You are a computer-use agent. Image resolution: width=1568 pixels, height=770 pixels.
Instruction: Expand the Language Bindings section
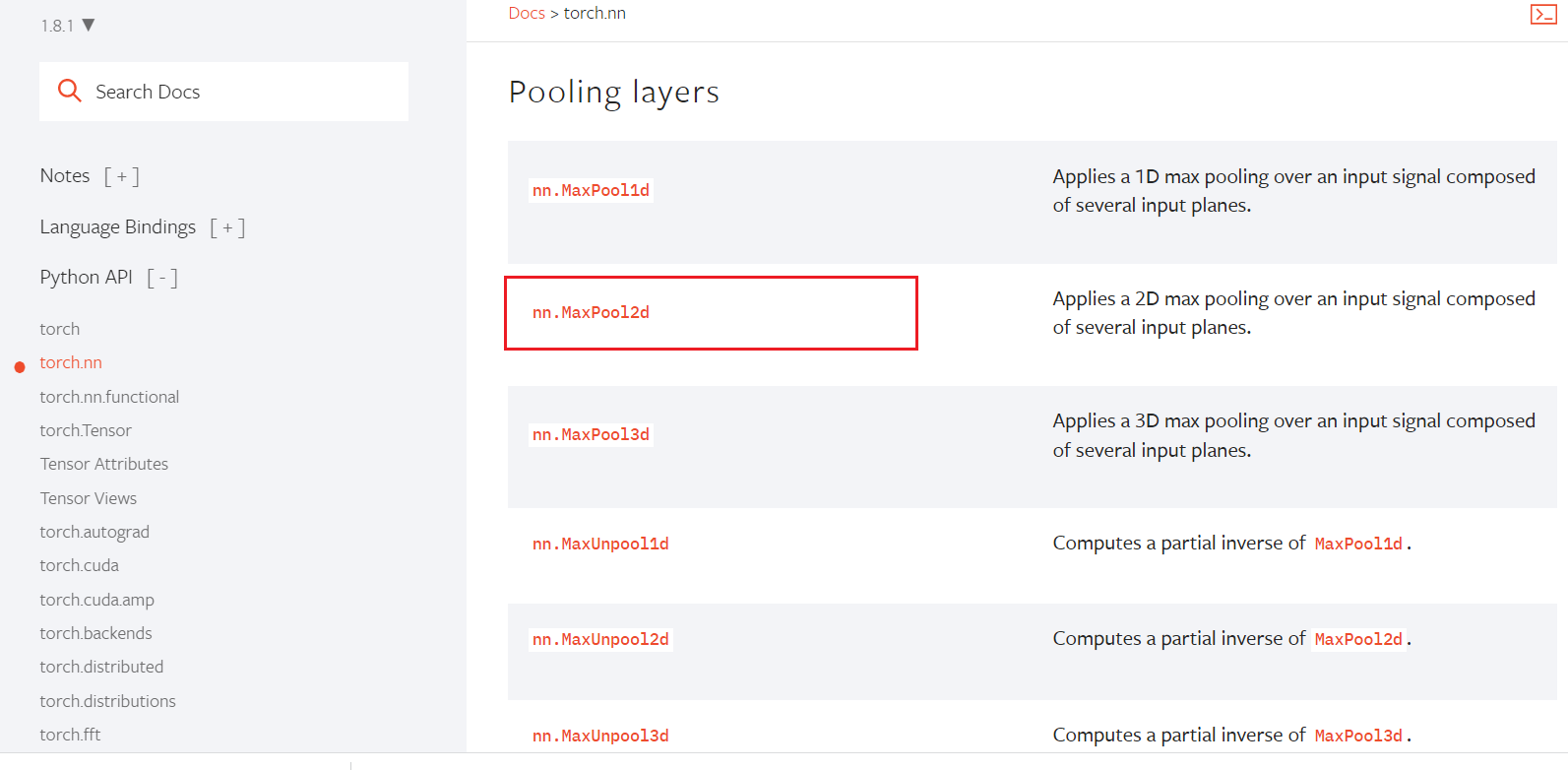click(x=227, y=227)
